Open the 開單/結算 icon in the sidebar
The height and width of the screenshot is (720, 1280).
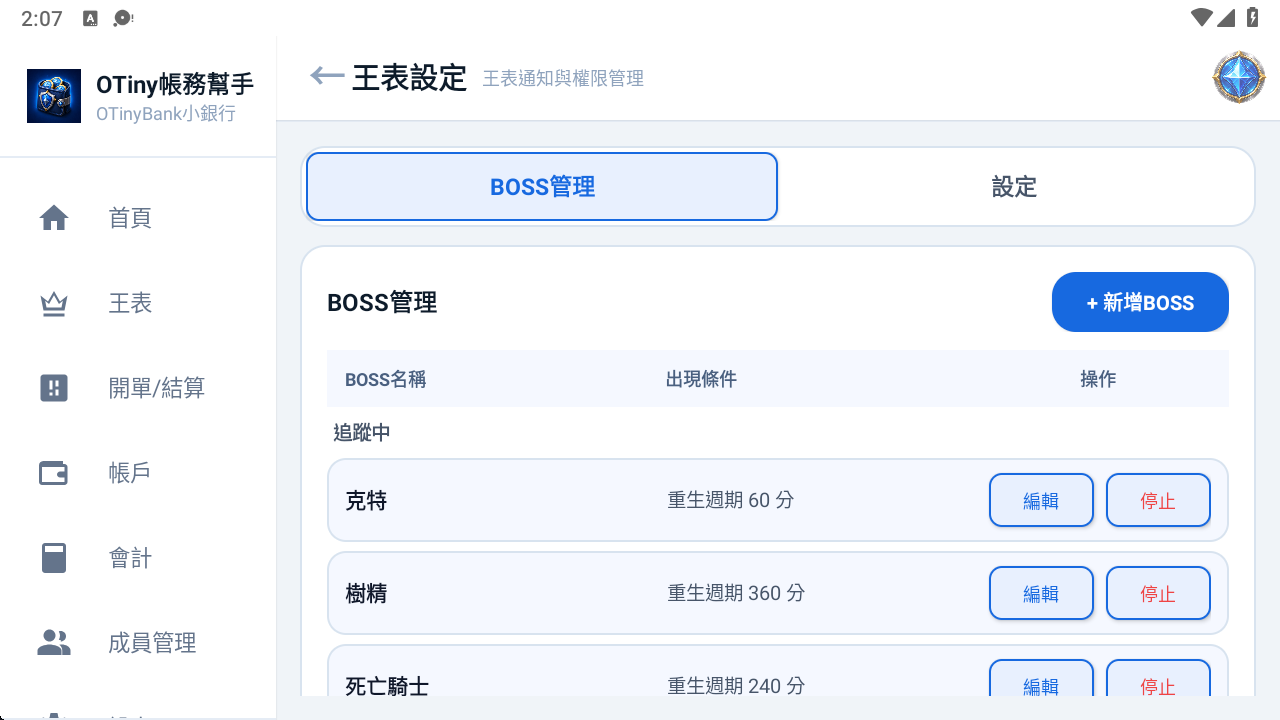(x=54, y=388)
